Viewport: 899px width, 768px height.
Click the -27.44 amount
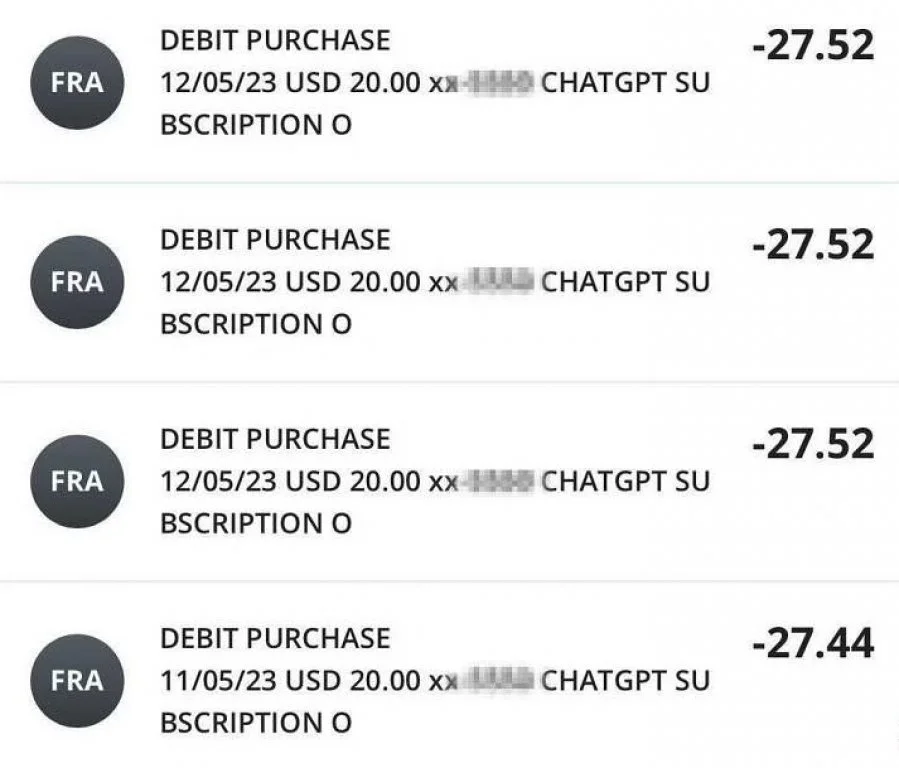coord(813,644)
